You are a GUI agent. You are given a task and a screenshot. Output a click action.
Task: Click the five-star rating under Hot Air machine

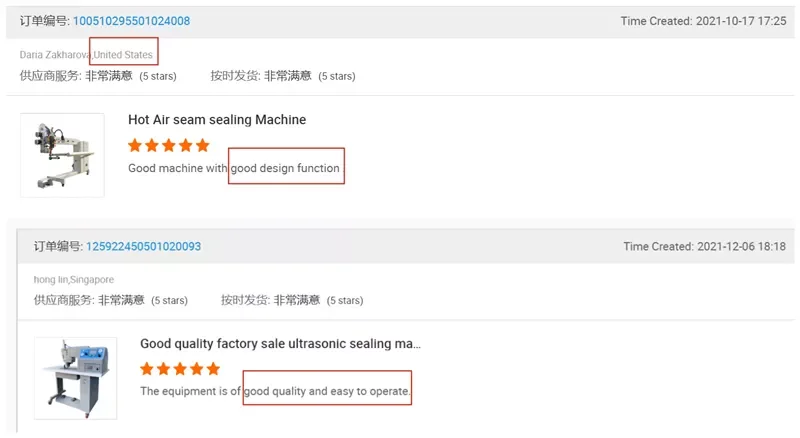pos(169,145)
